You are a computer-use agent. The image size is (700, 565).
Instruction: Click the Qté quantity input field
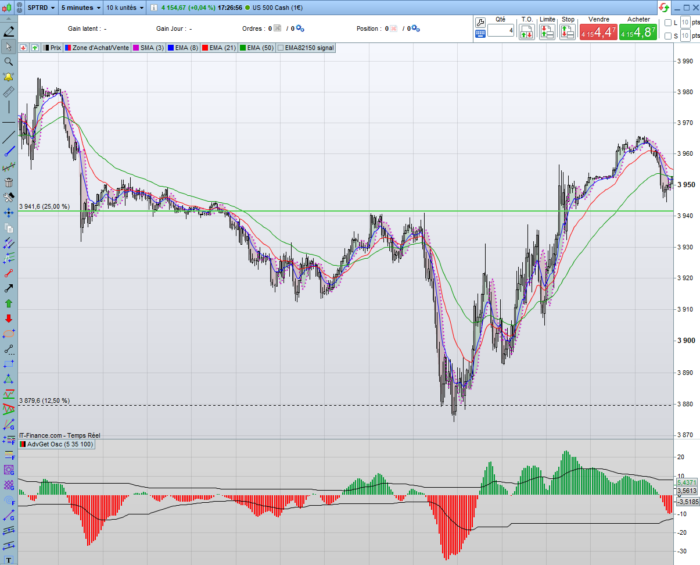coord(501,31)
